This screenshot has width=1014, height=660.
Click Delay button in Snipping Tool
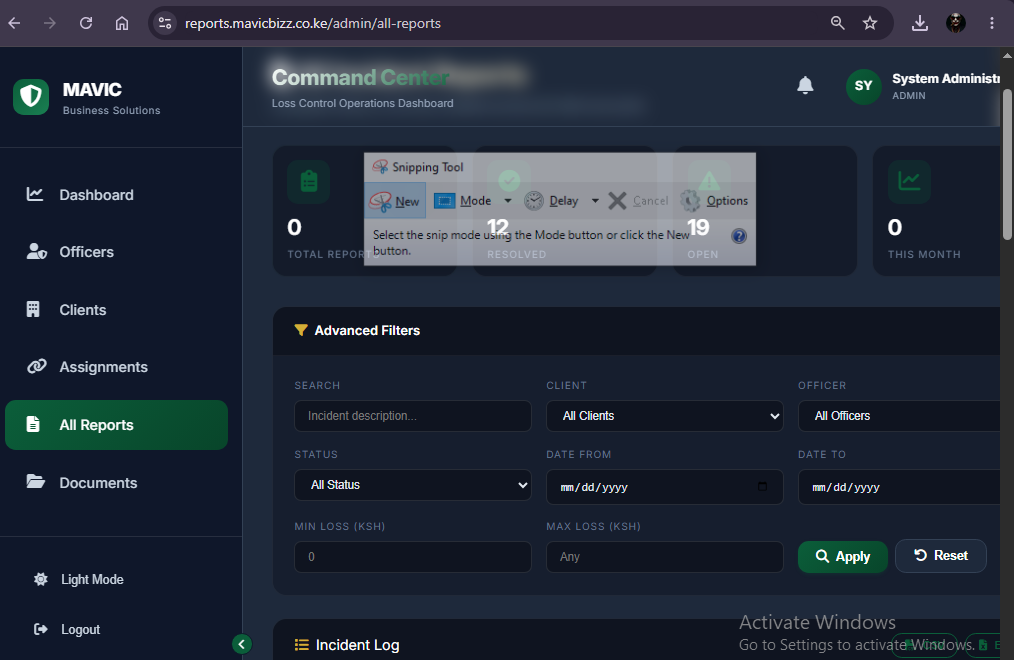(x=552, y=201)
